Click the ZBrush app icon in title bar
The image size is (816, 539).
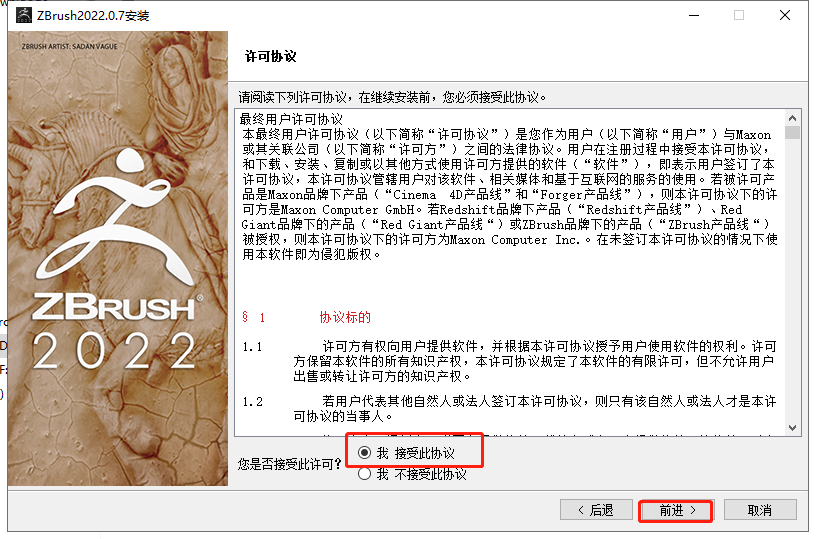coord(23,16)
